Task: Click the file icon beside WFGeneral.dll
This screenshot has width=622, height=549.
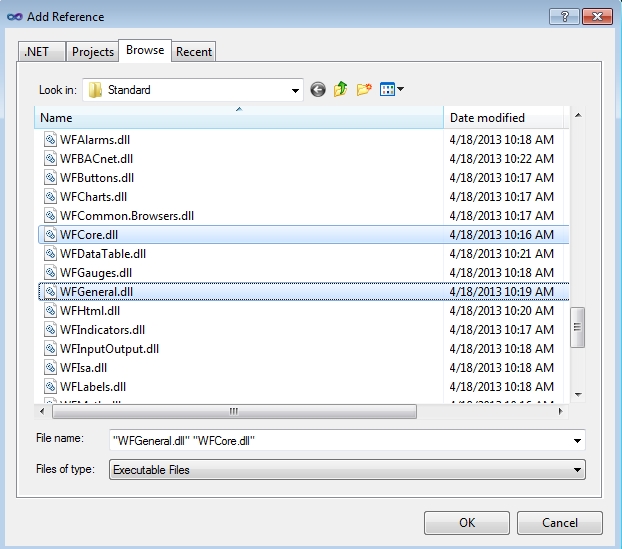Action: pos(50,292)
